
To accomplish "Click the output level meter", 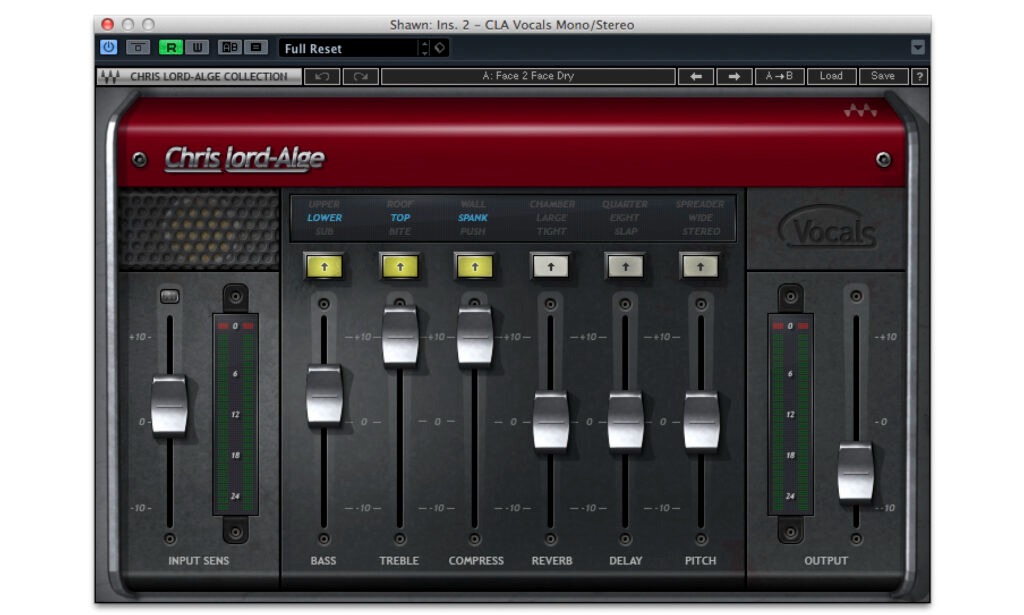I will point(790,415).
